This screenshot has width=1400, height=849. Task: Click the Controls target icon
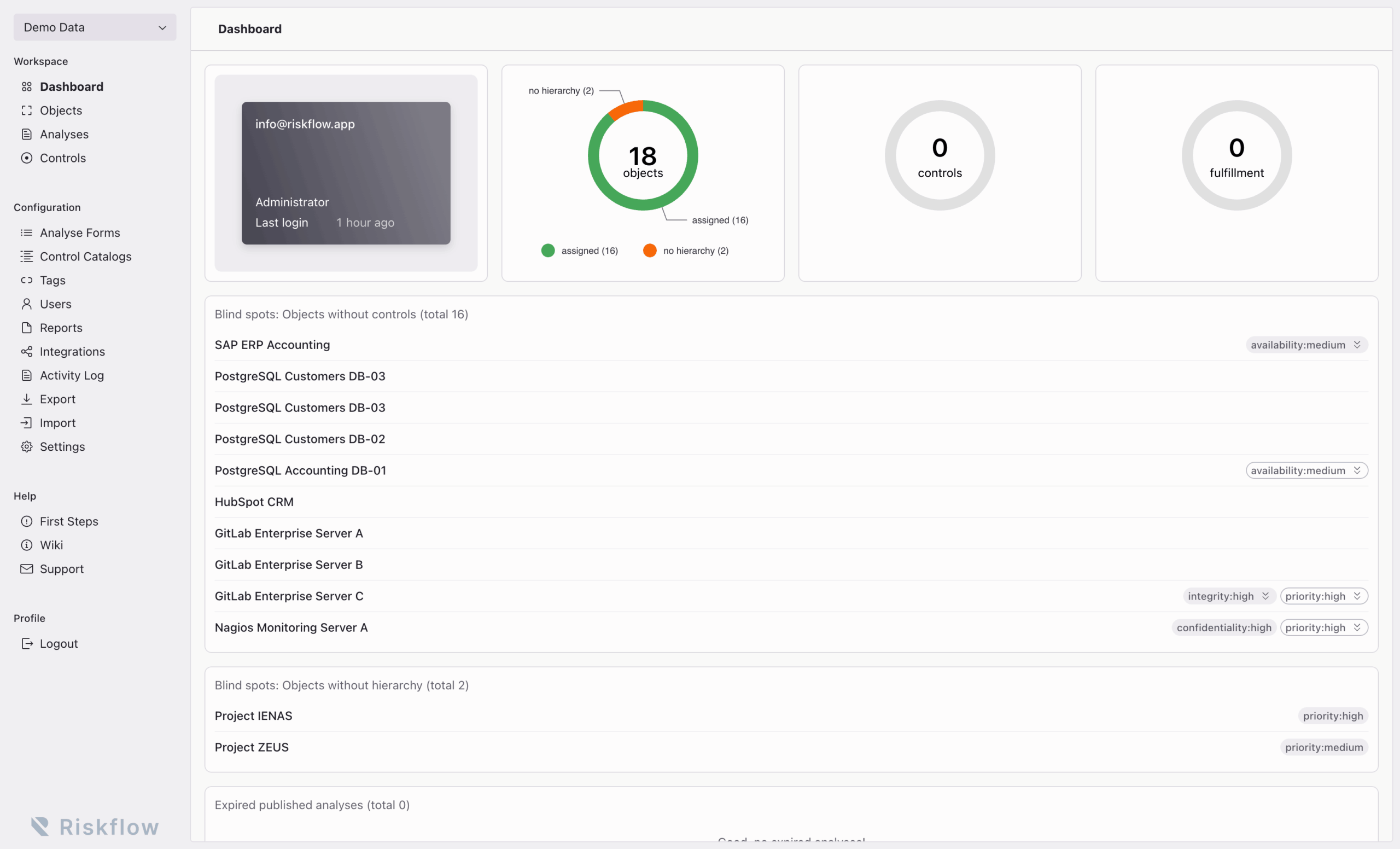(27, 158)
